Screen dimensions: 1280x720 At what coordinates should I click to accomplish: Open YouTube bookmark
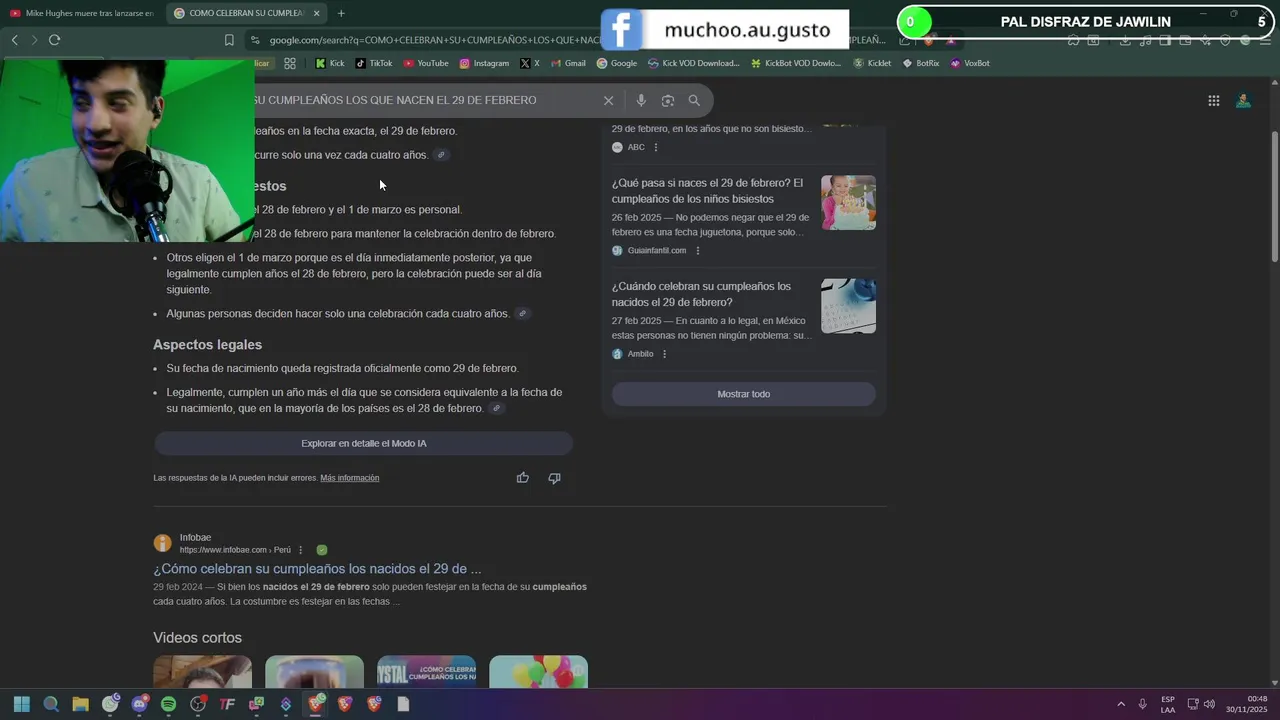(x=426, y=63)
